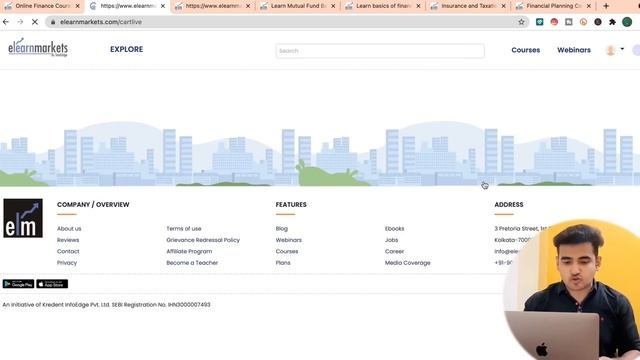Open the Contact footer link

[x=68, y=251]
